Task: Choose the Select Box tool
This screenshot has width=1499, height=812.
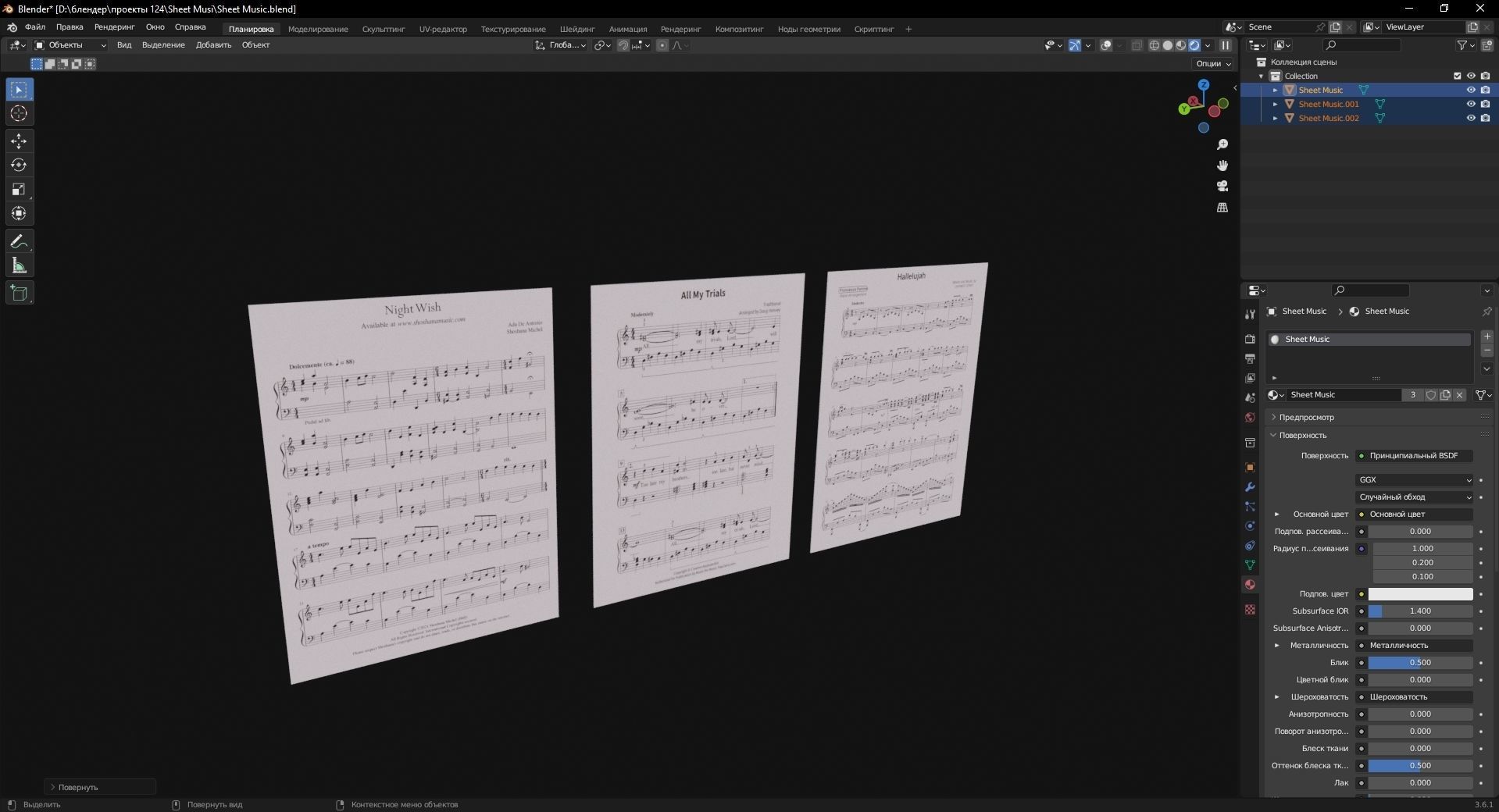Action: 19,90
